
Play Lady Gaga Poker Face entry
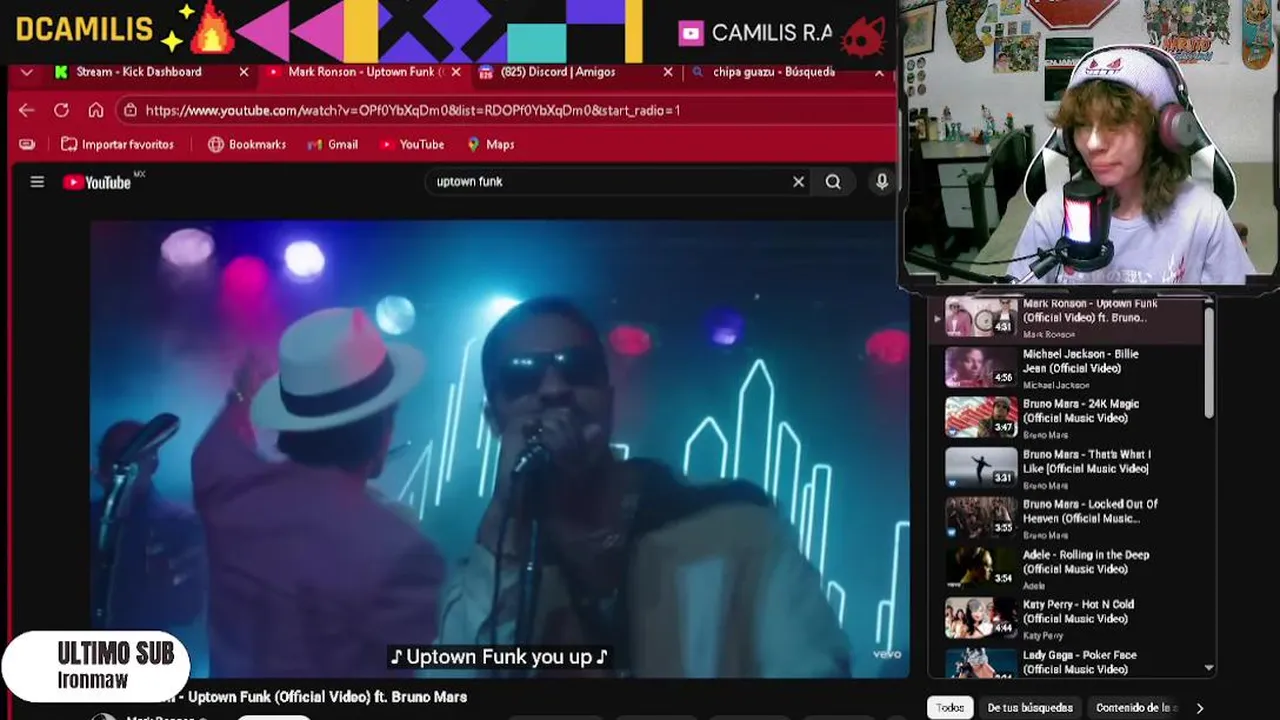1068,662
